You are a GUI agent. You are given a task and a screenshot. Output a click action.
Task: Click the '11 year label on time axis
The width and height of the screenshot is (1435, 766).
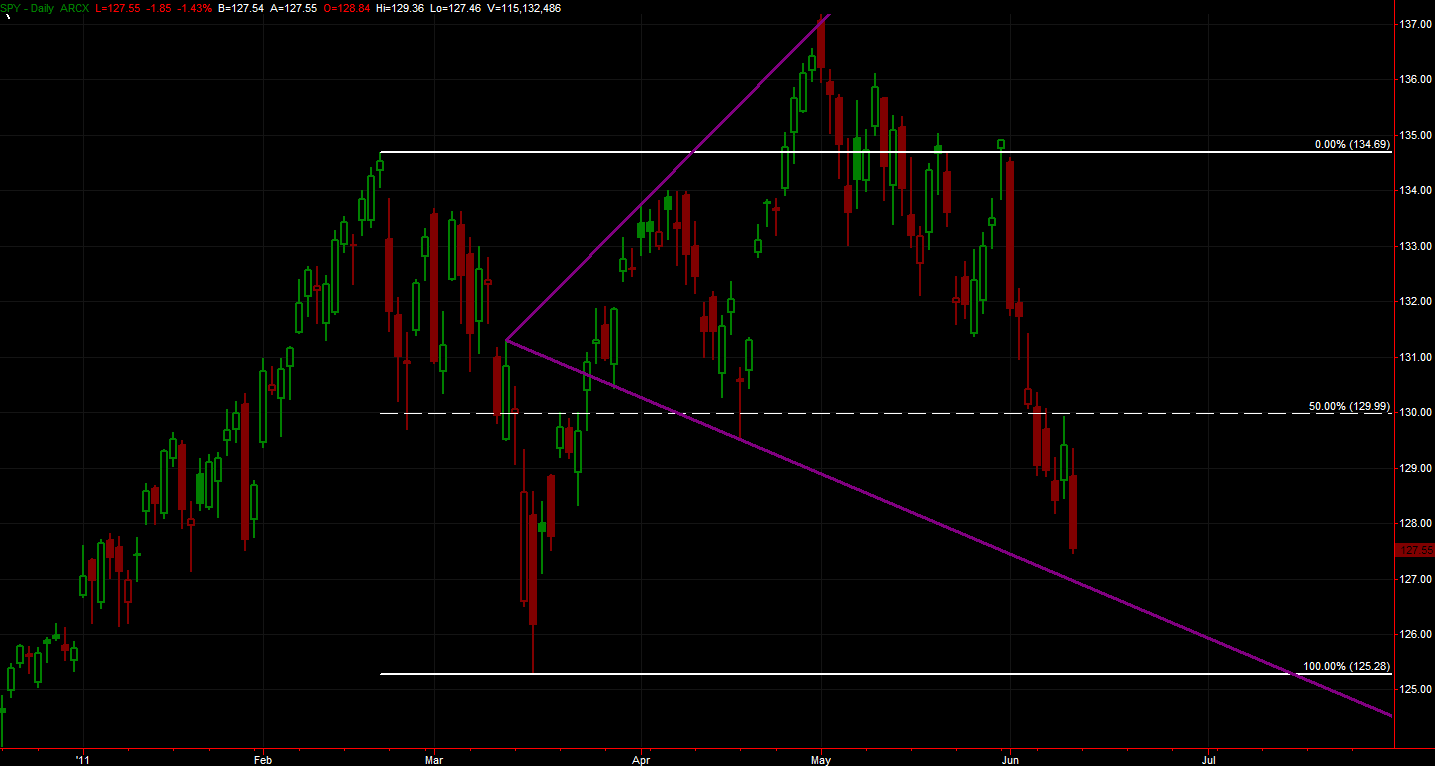tap(85, 759)
